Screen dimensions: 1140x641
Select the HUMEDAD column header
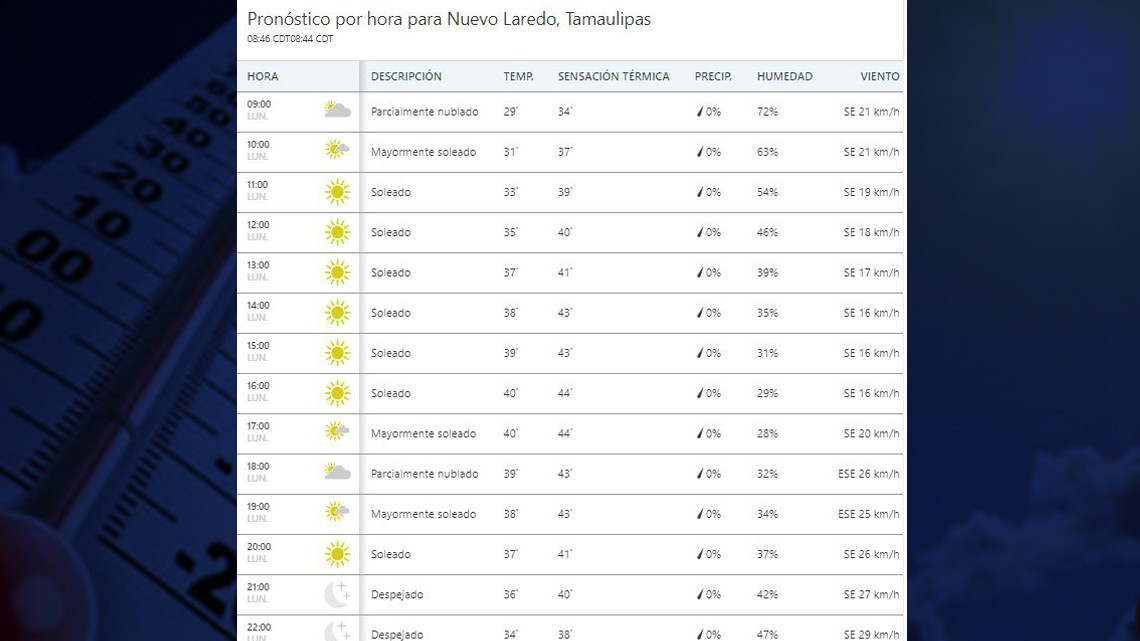click(785, 76)
